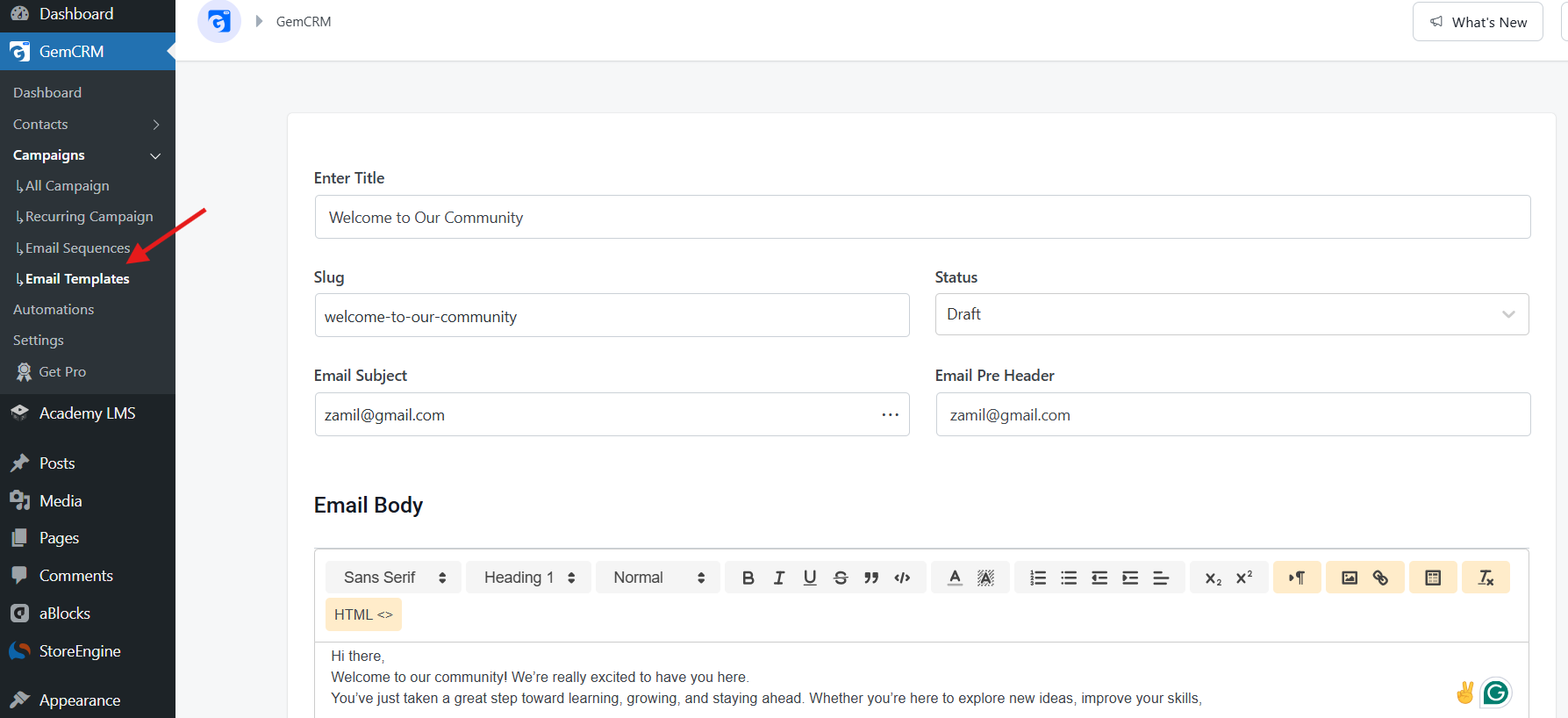Insert a code block
Image resolution: width=1568 pixels, height=718 pixels.
point(902,578)
